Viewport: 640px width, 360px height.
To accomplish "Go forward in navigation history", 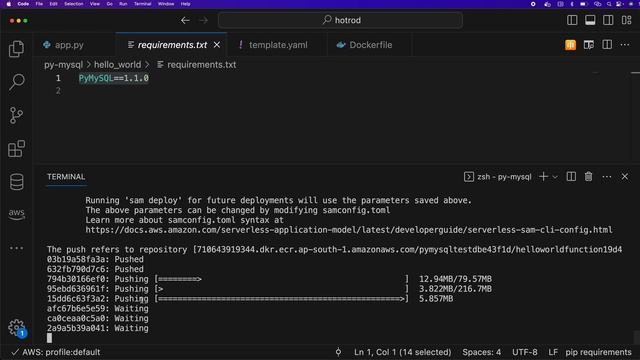I will (x=203, y=20).
